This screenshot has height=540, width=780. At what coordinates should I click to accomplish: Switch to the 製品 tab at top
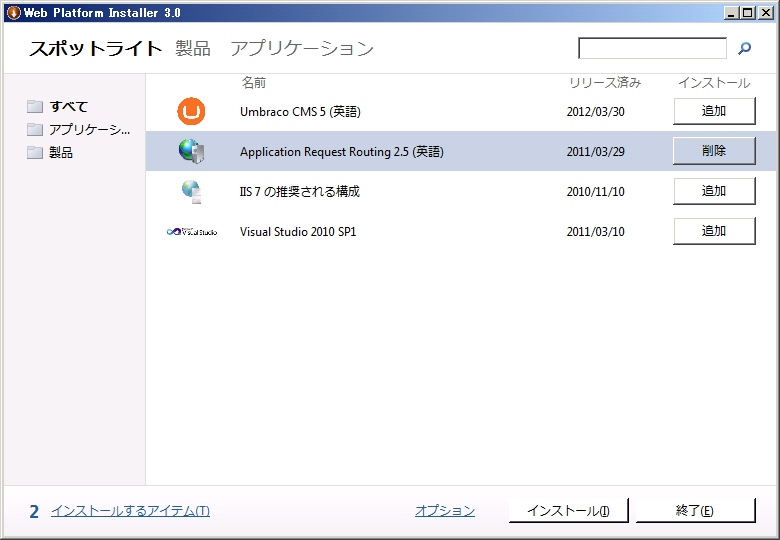tap(193, 48)
